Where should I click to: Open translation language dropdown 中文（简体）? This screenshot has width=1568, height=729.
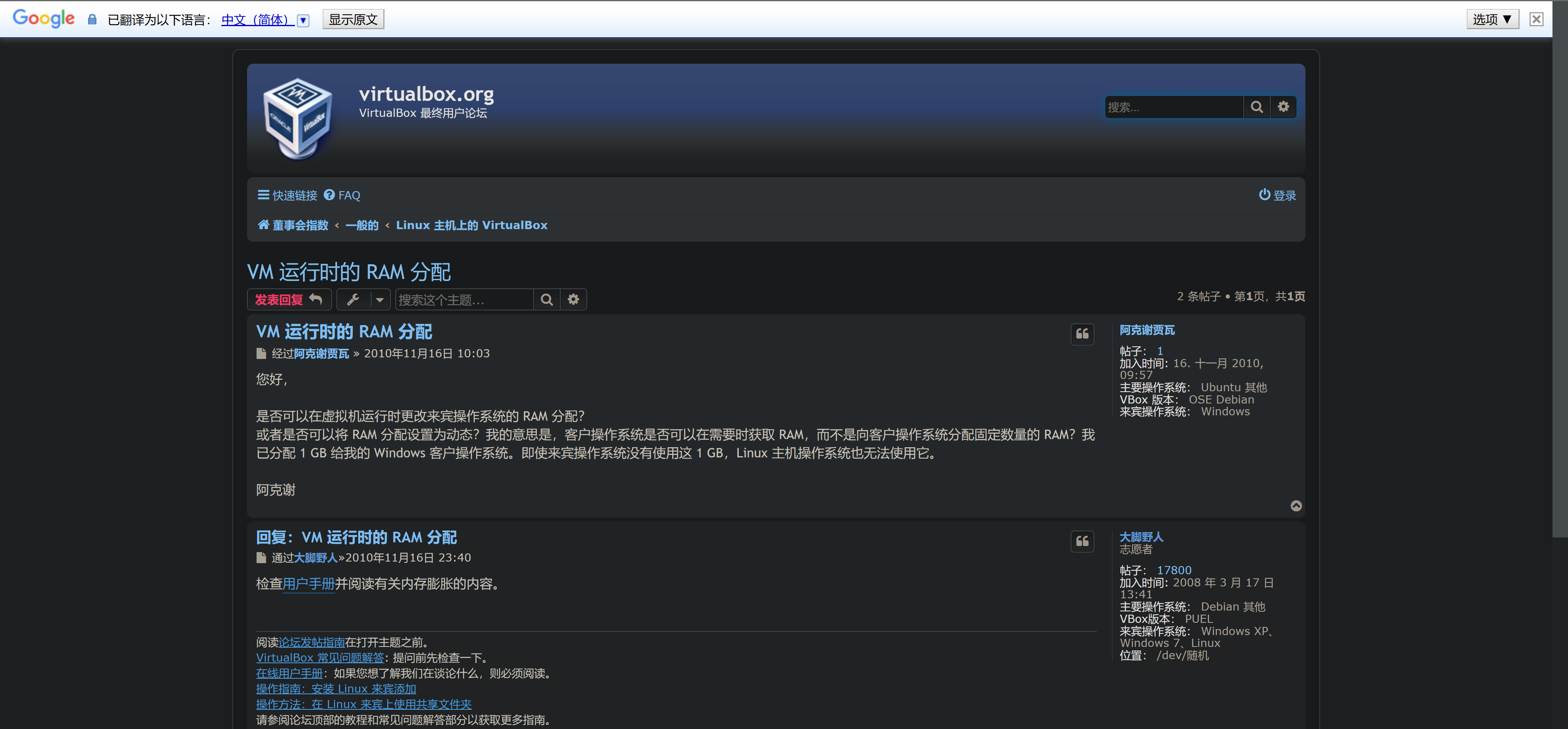coord(265,20)
